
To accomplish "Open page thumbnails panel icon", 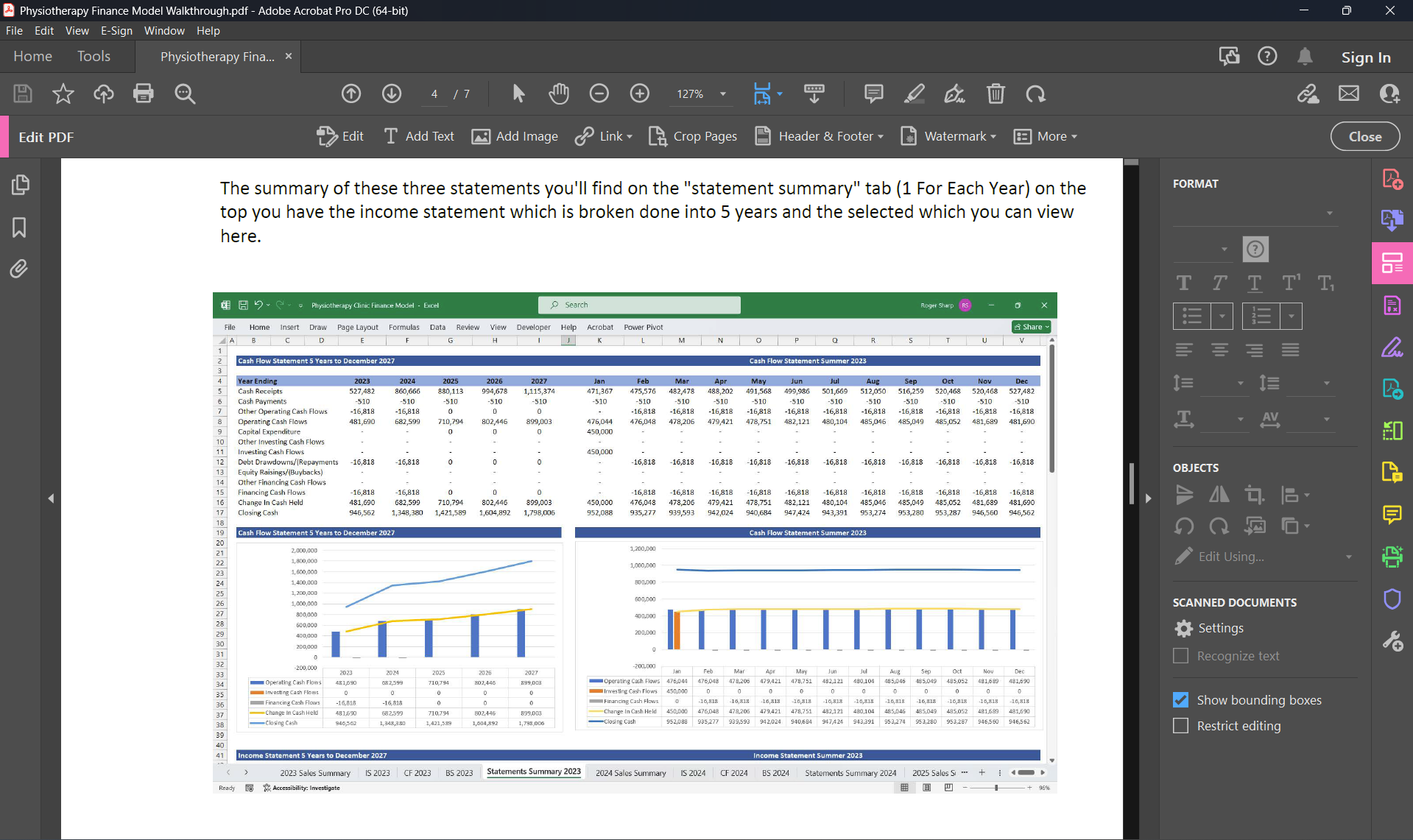I will pyautogui.click(x=20, y=185).
